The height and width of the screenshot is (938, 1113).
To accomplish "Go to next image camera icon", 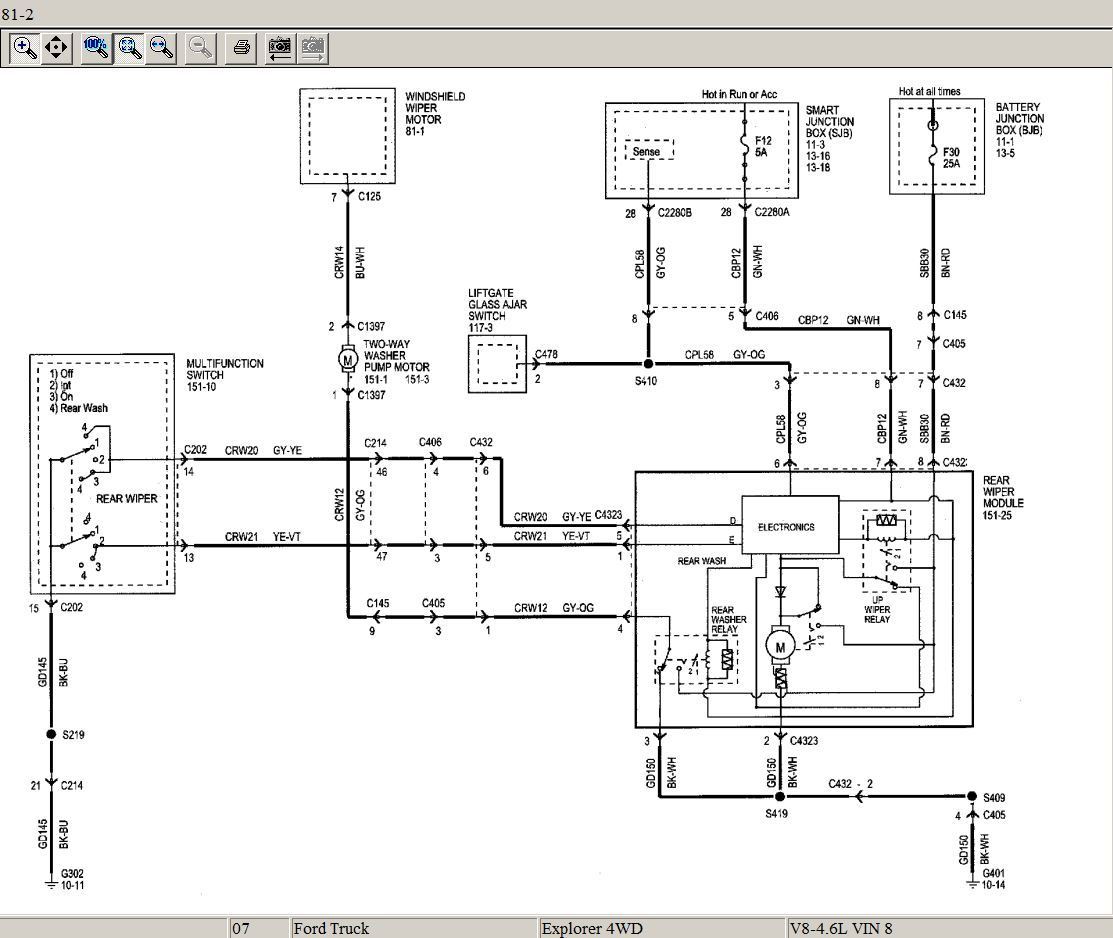I will tap(312, 47).
